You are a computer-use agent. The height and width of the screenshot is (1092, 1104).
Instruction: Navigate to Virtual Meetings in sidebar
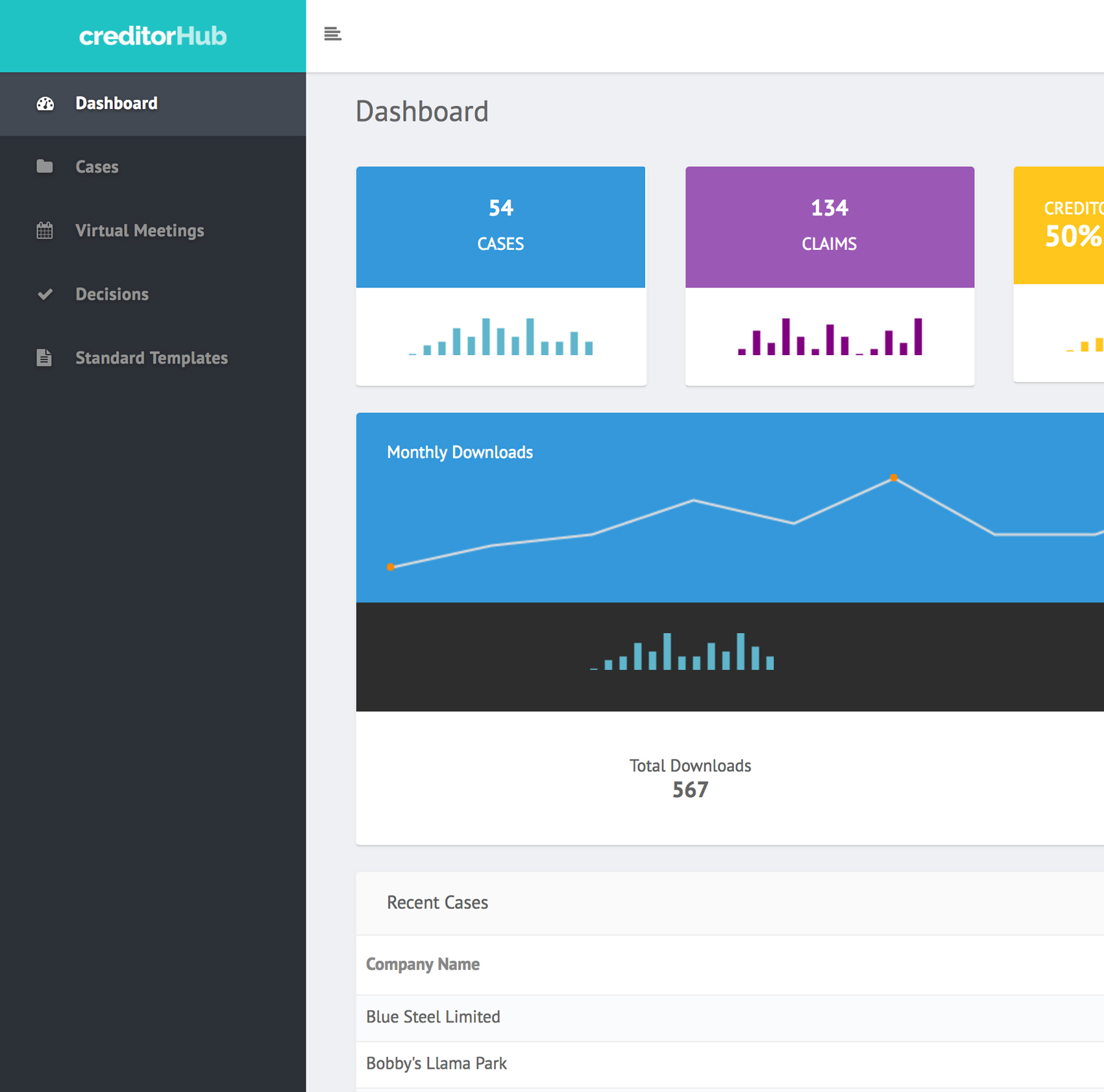[140, 230]
